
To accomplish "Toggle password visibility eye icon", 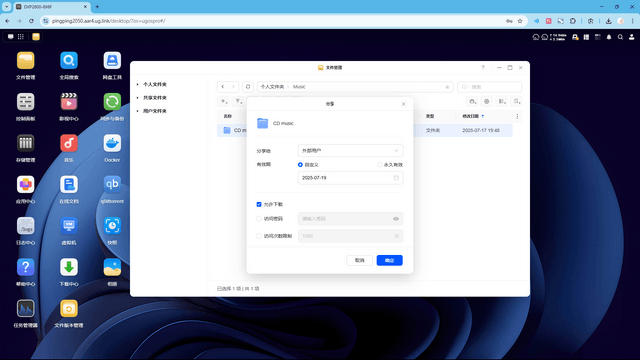I will 396,219.
